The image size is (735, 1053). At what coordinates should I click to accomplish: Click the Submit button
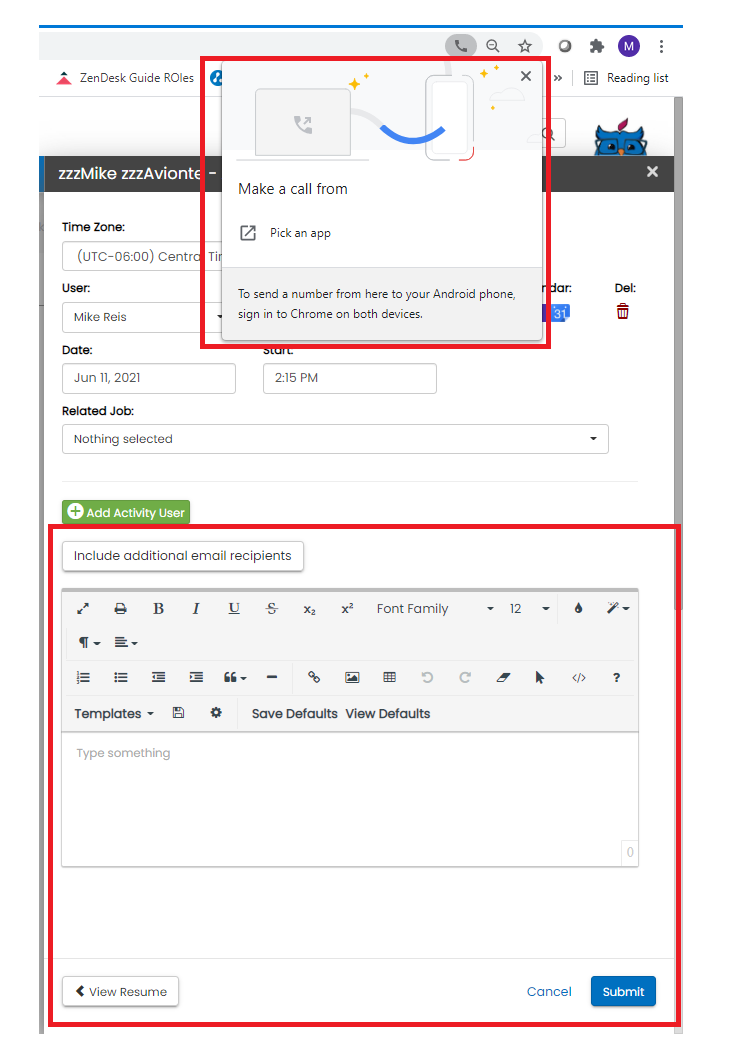(623, 991)
